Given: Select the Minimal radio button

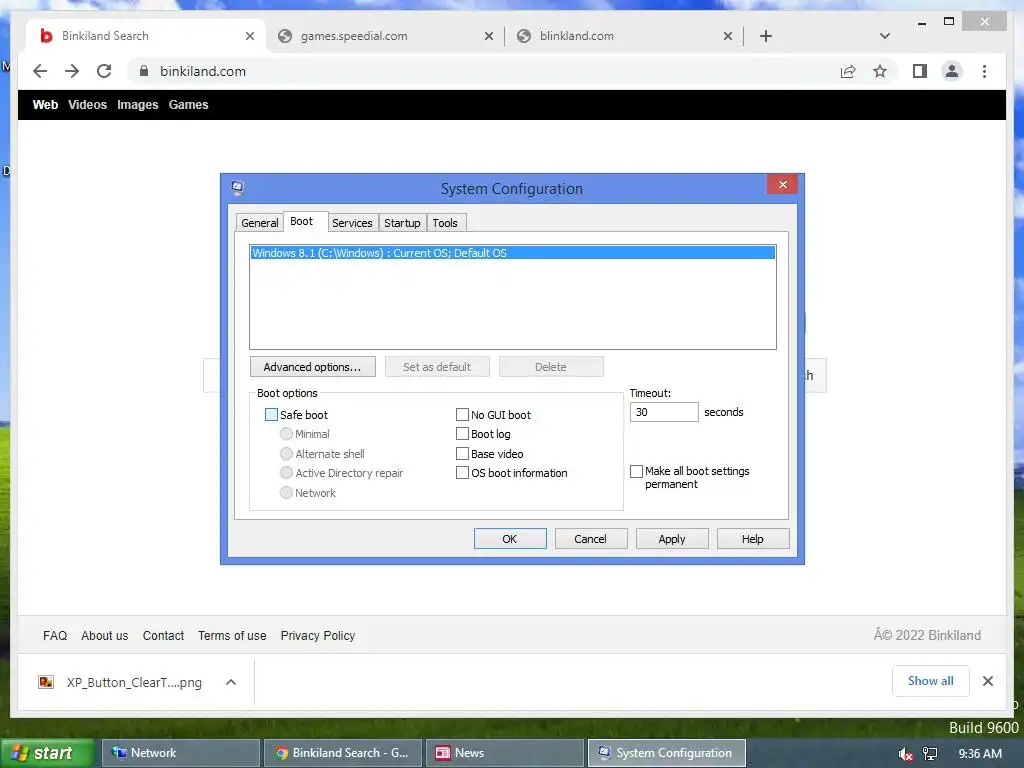Looking at the screenshot, I should pyautogui.click(x=286, y=434).
